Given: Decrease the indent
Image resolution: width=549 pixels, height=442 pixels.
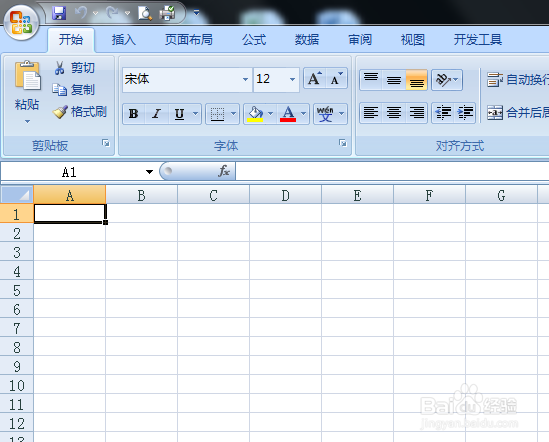Looking at the screenshot, I should pyautogui.click(x=443, y=113).
